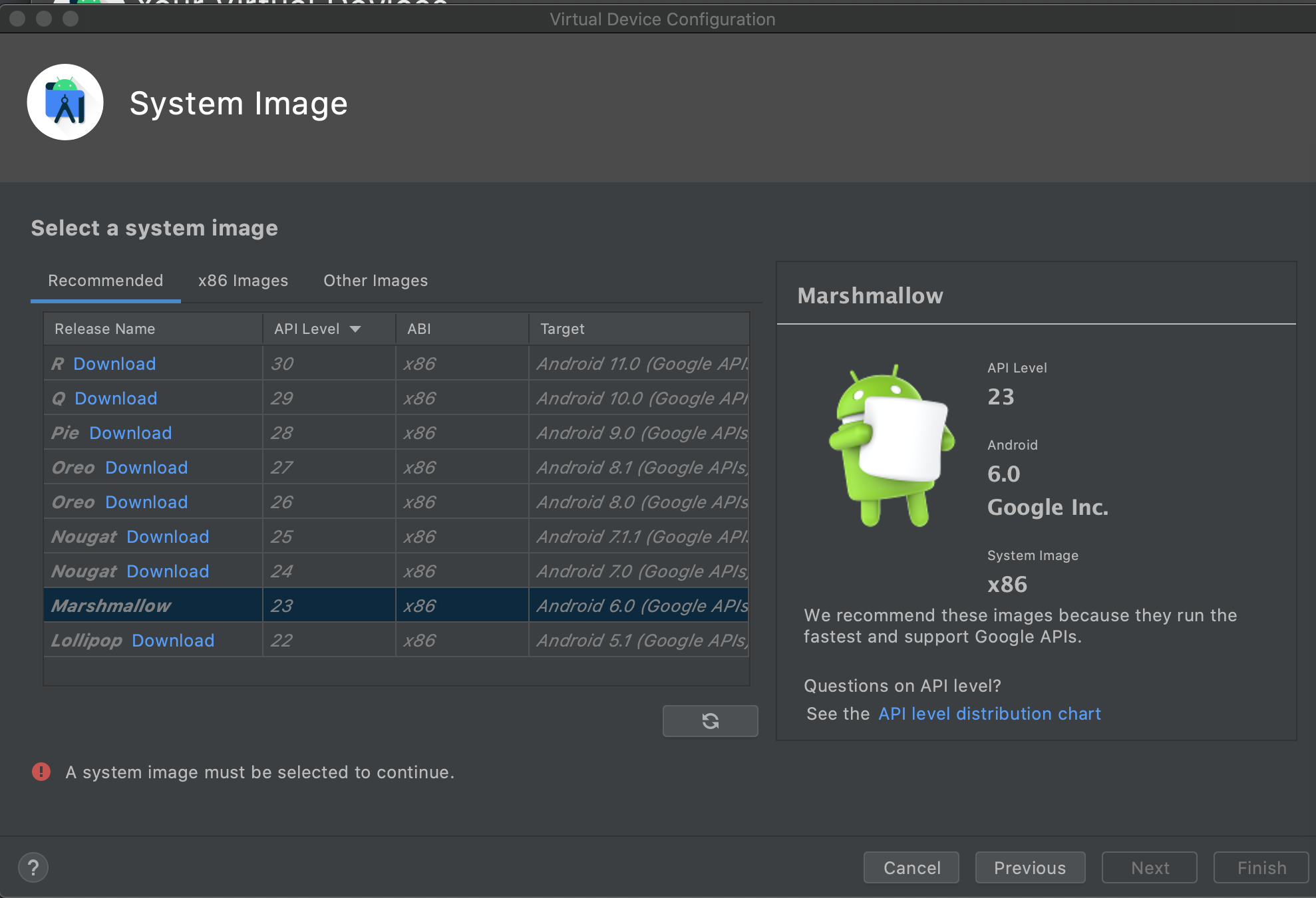Image resolution: width=1316 pixels, height=898 pixels.
Task: Click the macOS close window button
Action: point(18,19)
